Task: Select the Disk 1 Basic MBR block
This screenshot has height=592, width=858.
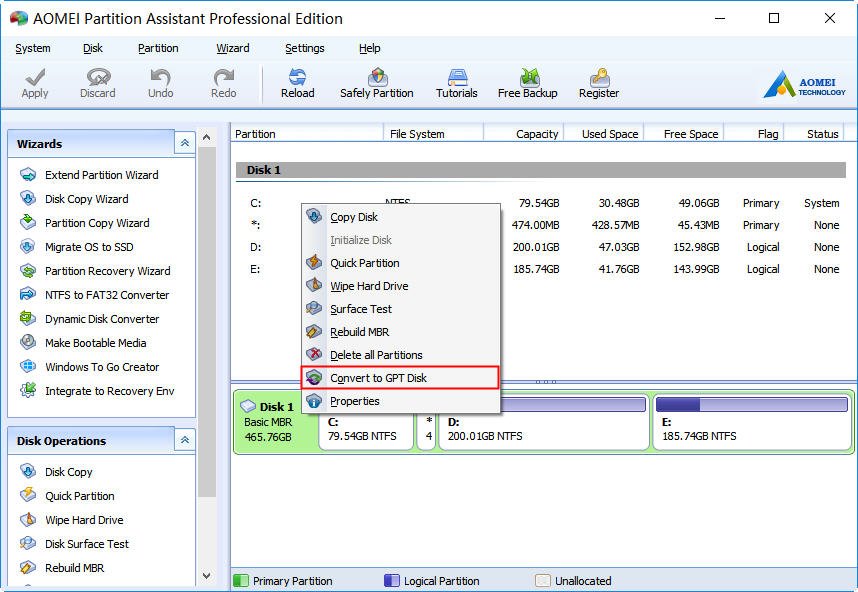Action: click(275, 421)
